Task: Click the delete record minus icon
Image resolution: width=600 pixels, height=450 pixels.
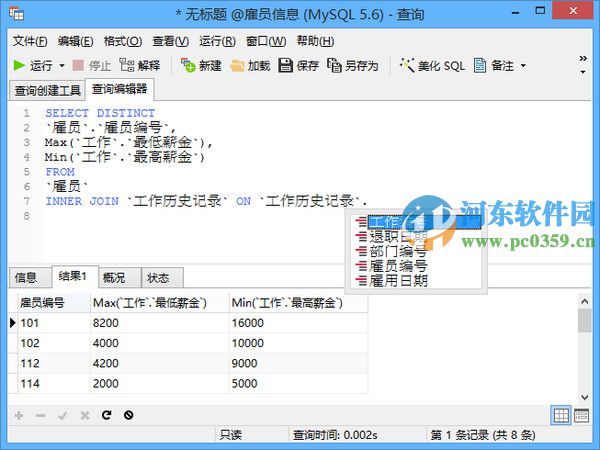Action: [41, 415]
